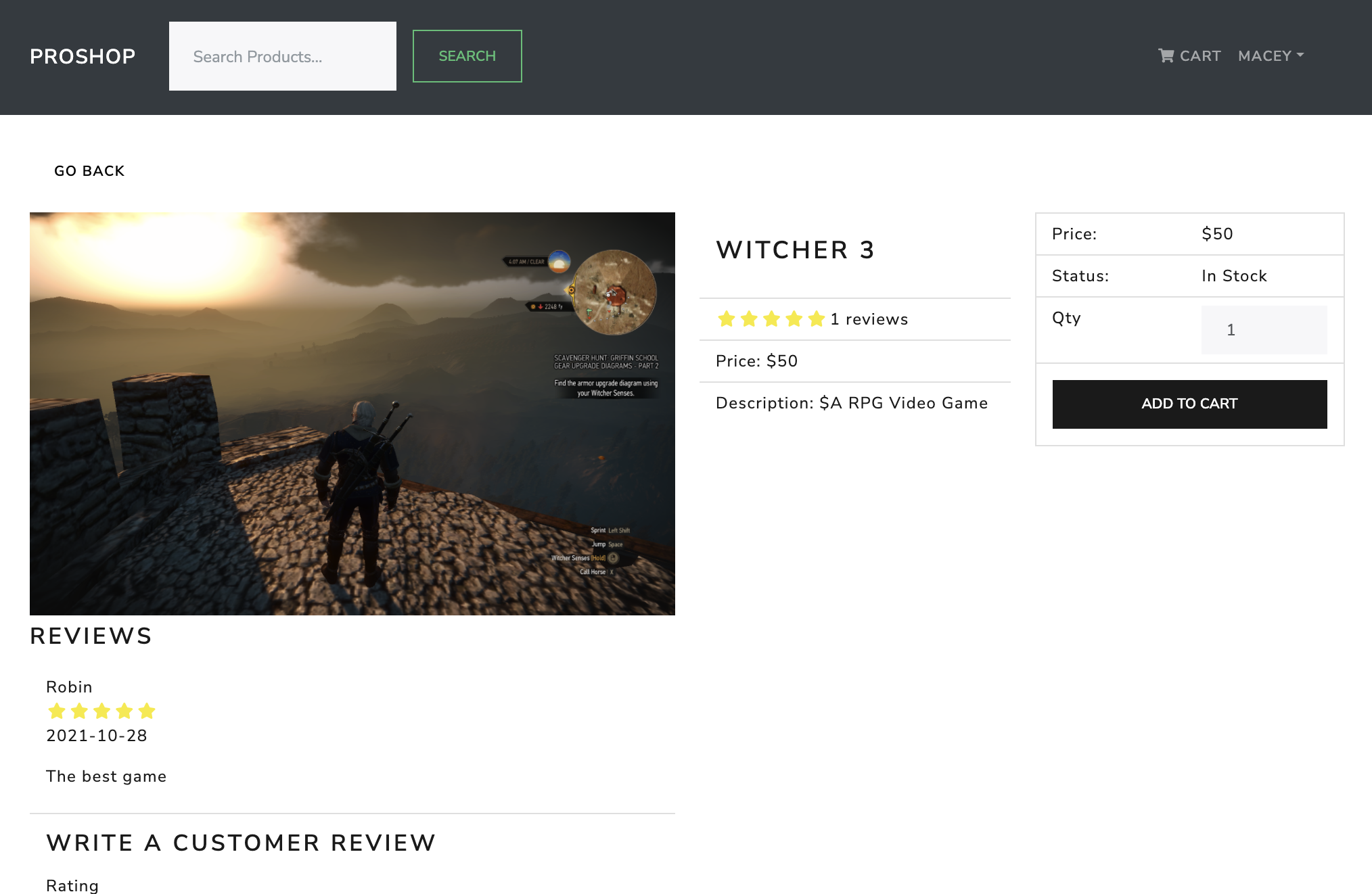Click the MACEY dropdown caret arrow

[1300, 55]
